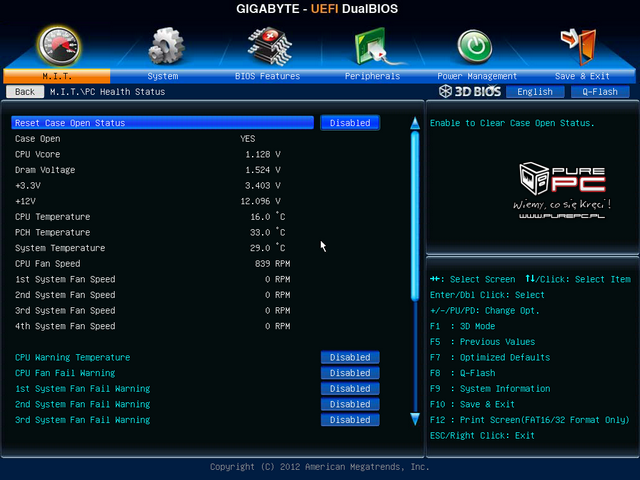The height and width of the screenshot is (480, 640).
Task: Click the scroll down arrow
Action: point(415,419)
